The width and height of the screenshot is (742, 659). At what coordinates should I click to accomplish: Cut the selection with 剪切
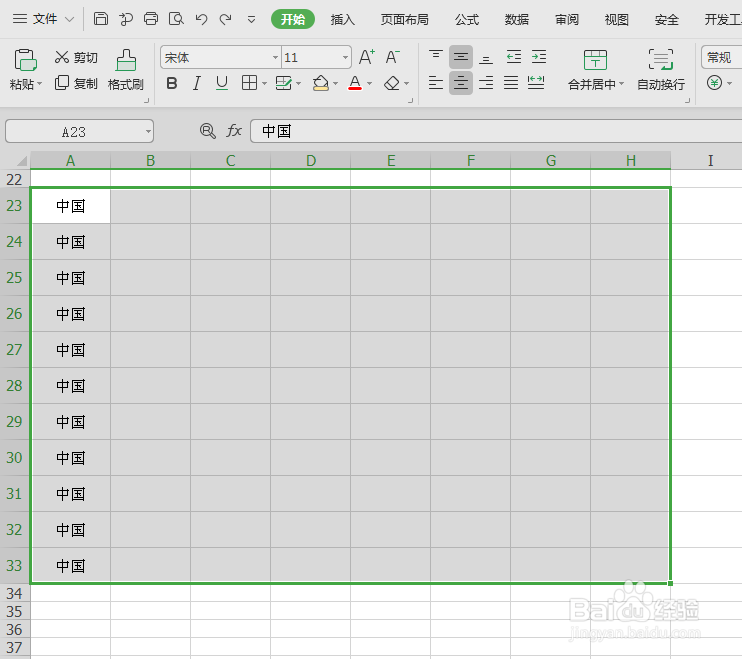pos(76,57)
